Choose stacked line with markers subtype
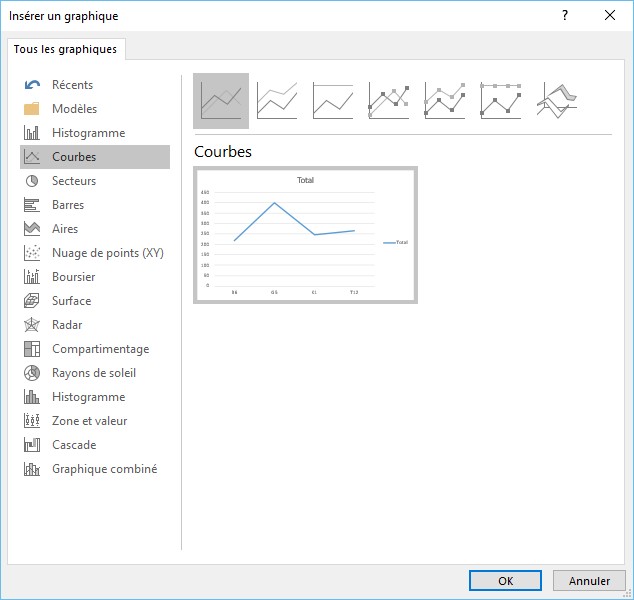634x600 pixels. [445, 101]
